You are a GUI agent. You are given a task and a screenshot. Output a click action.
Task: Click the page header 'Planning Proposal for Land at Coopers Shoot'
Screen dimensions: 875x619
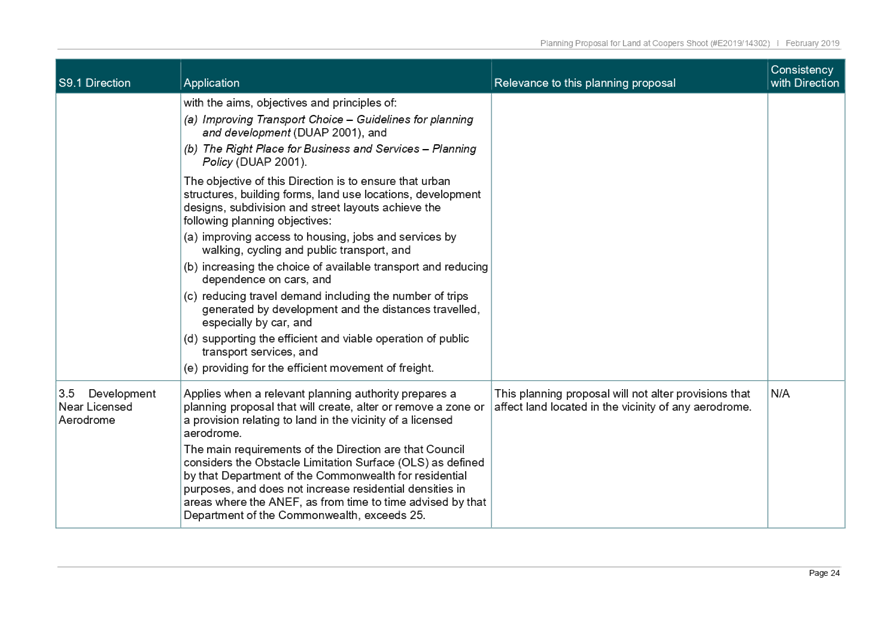click(655, 43)
